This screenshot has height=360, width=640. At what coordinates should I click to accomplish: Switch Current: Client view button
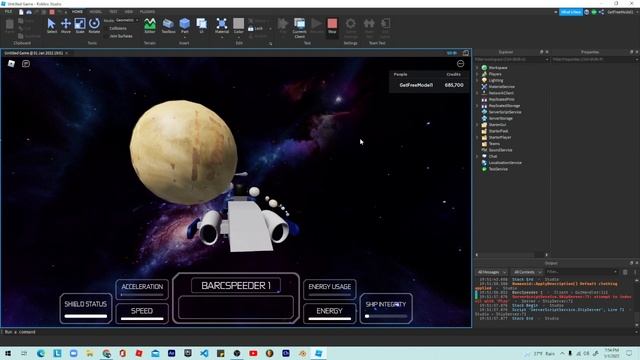pos(300,28)
